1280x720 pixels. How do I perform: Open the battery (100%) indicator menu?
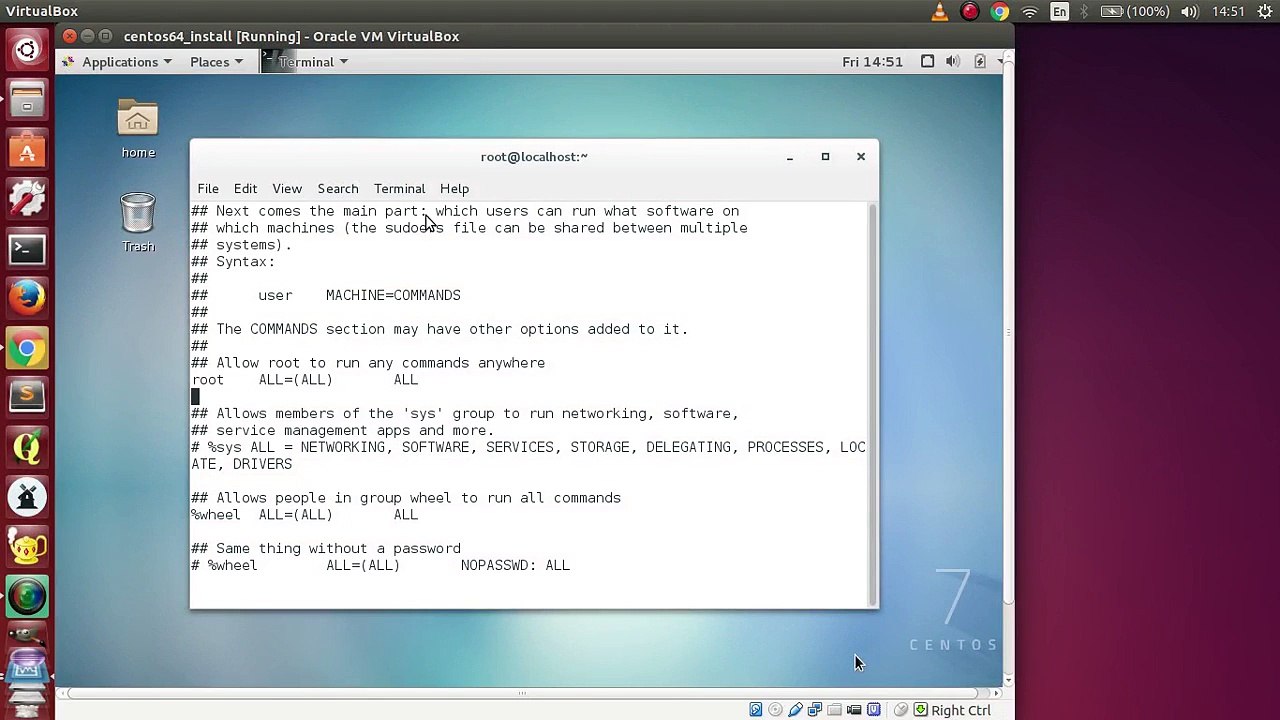1135,12
